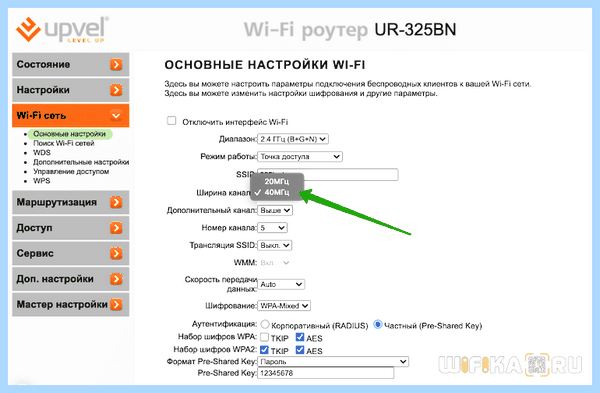Click the ОСНОВНЫЕ НАСТРОЙКИ WI-FI heading
This screenshot has height=393, width=600.
coord(265,65)
